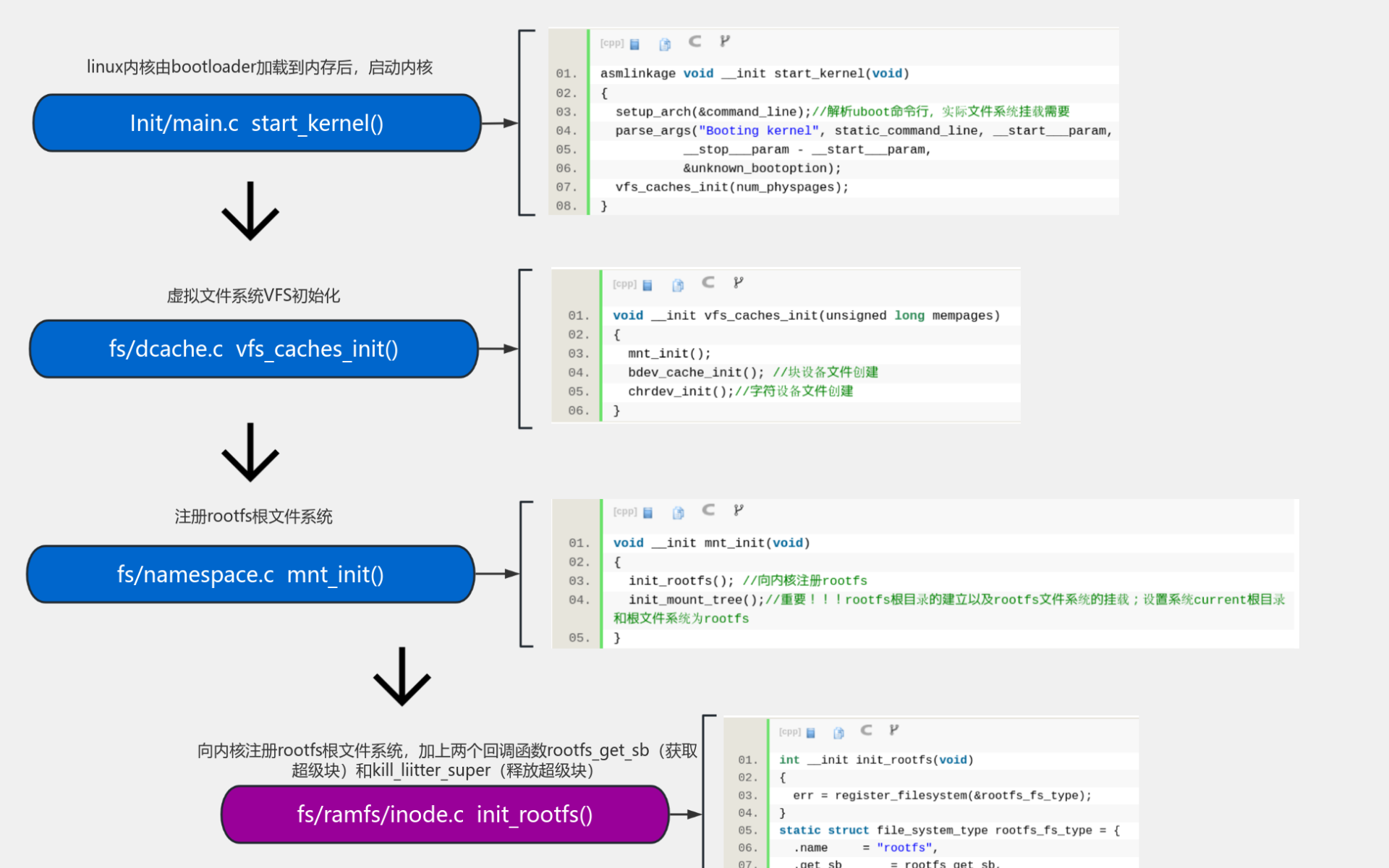Screen dimensions: 1389x868
Task: Click [cpp] label in start_kernel code block
Action: 611,43
